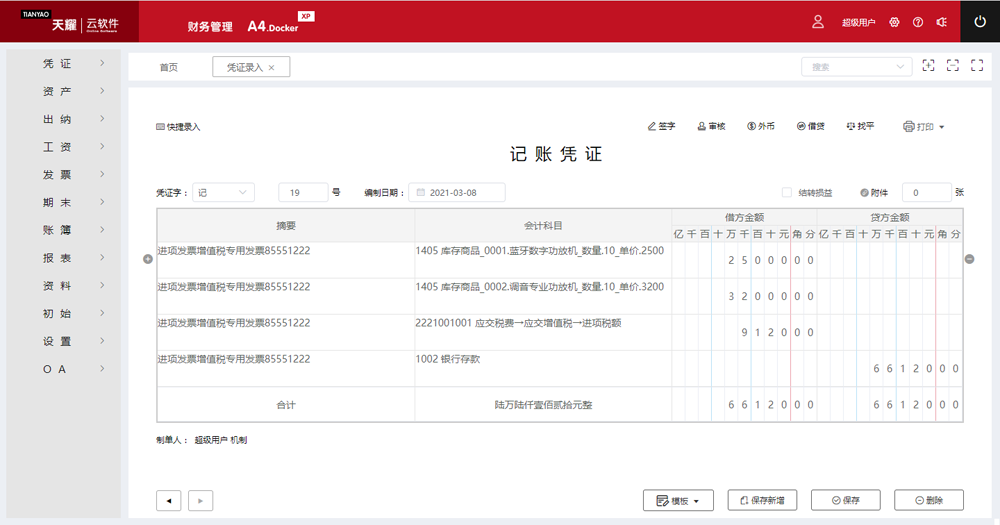Image resolution: width=1000 pixels, height=525 pixels.
Task: Click the 签字 (sign) pen icon
Action: click(x=653, y=127)
